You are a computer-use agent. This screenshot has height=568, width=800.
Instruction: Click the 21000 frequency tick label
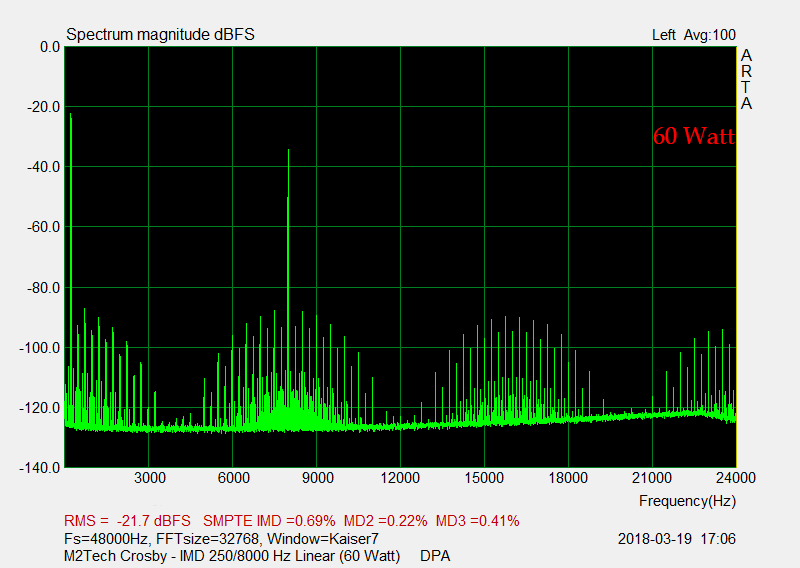[652, 478]
